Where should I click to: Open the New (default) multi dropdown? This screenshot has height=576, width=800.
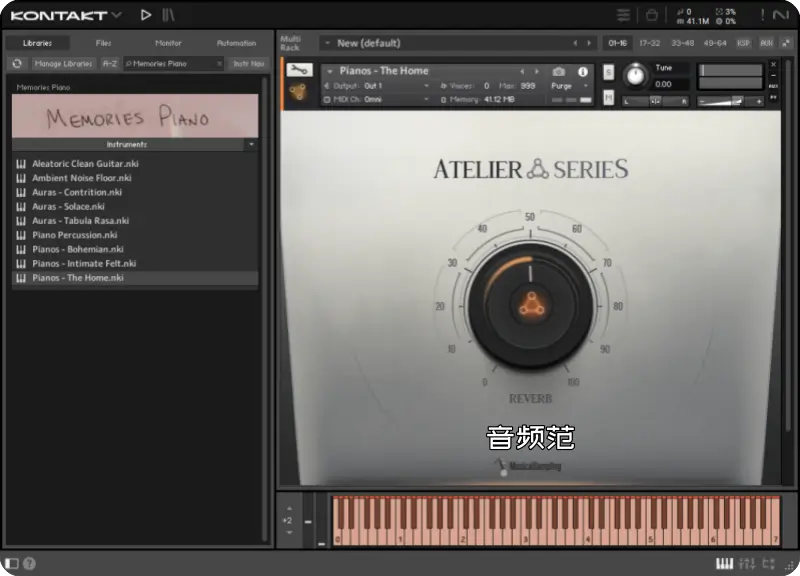pos(327,43)
